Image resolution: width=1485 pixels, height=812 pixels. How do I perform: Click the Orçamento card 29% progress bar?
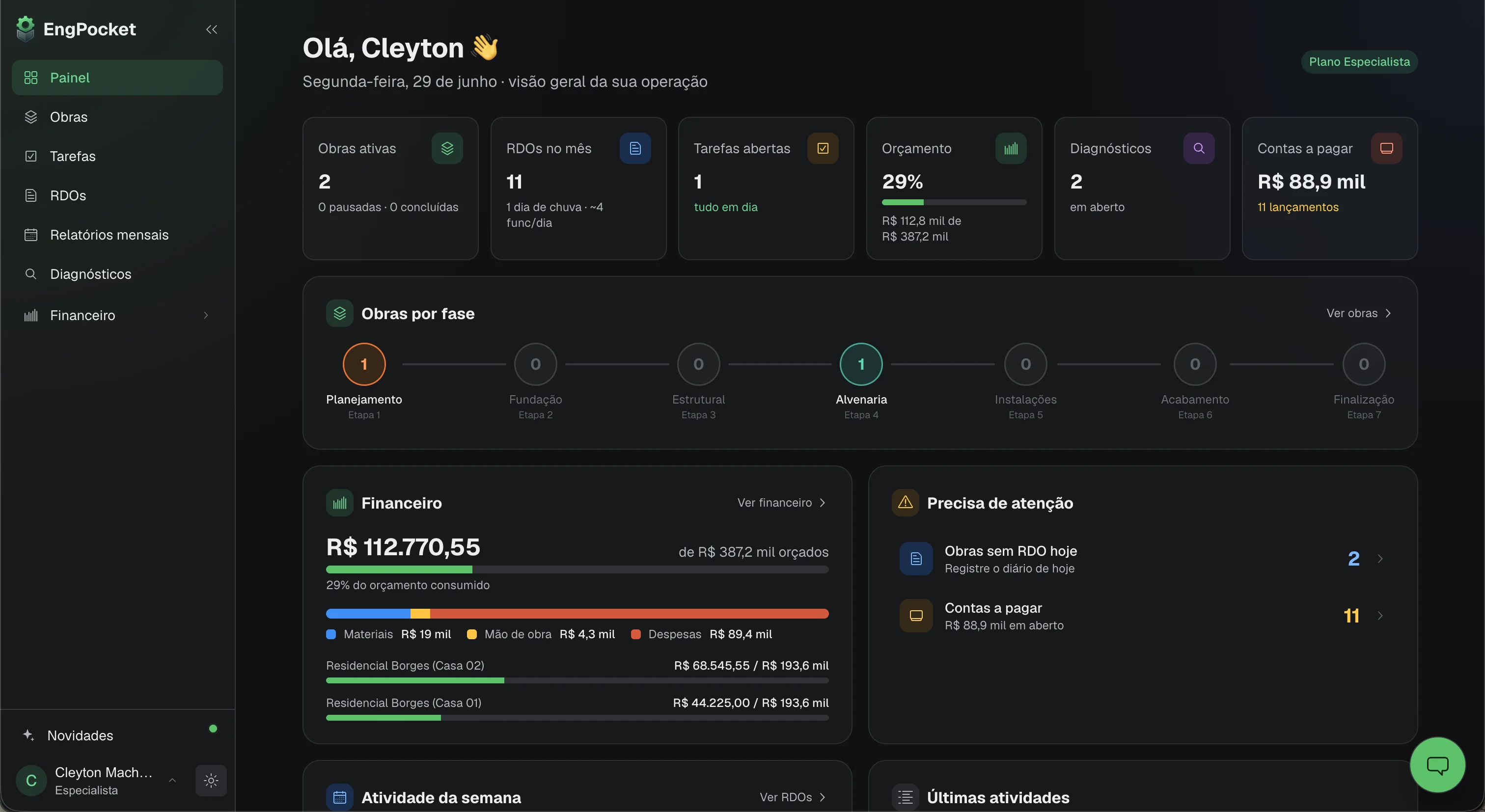[954, 202]
